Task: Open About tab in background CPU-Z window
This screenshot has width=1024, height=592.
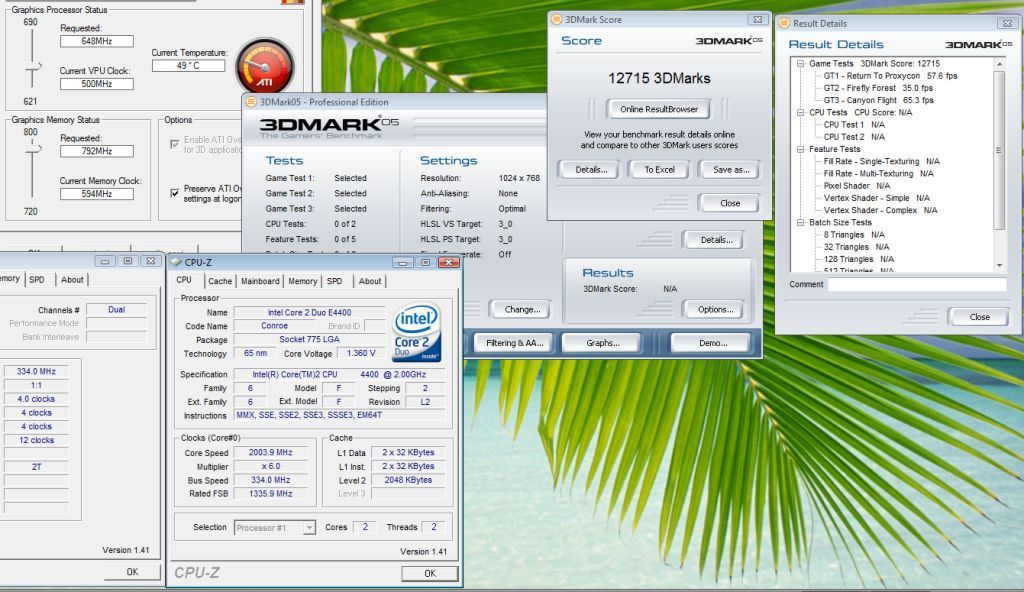Action: tap(72, 280)
